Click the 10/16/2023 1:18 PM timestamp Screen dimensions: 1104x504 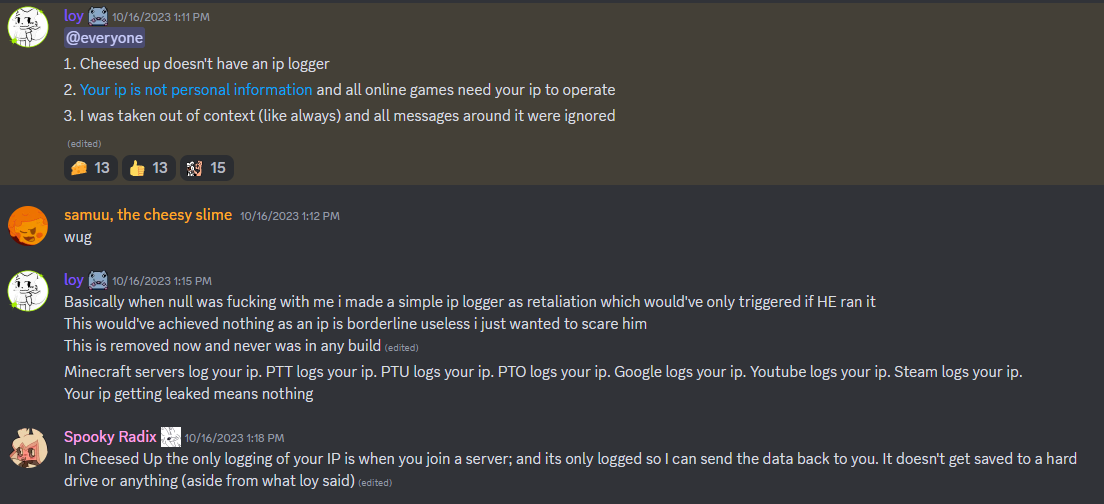coord(234,438)
